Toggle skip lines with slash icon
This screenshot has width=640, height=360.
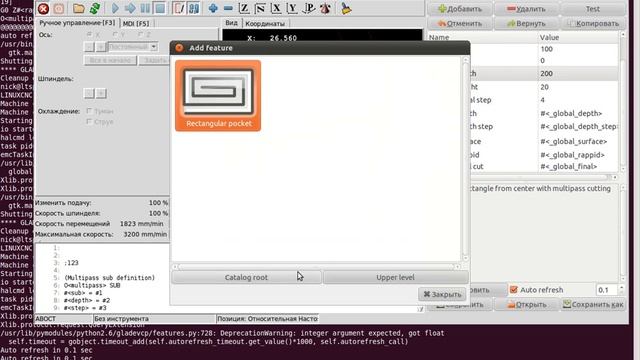pyautogui.click(x=179, y=9)
